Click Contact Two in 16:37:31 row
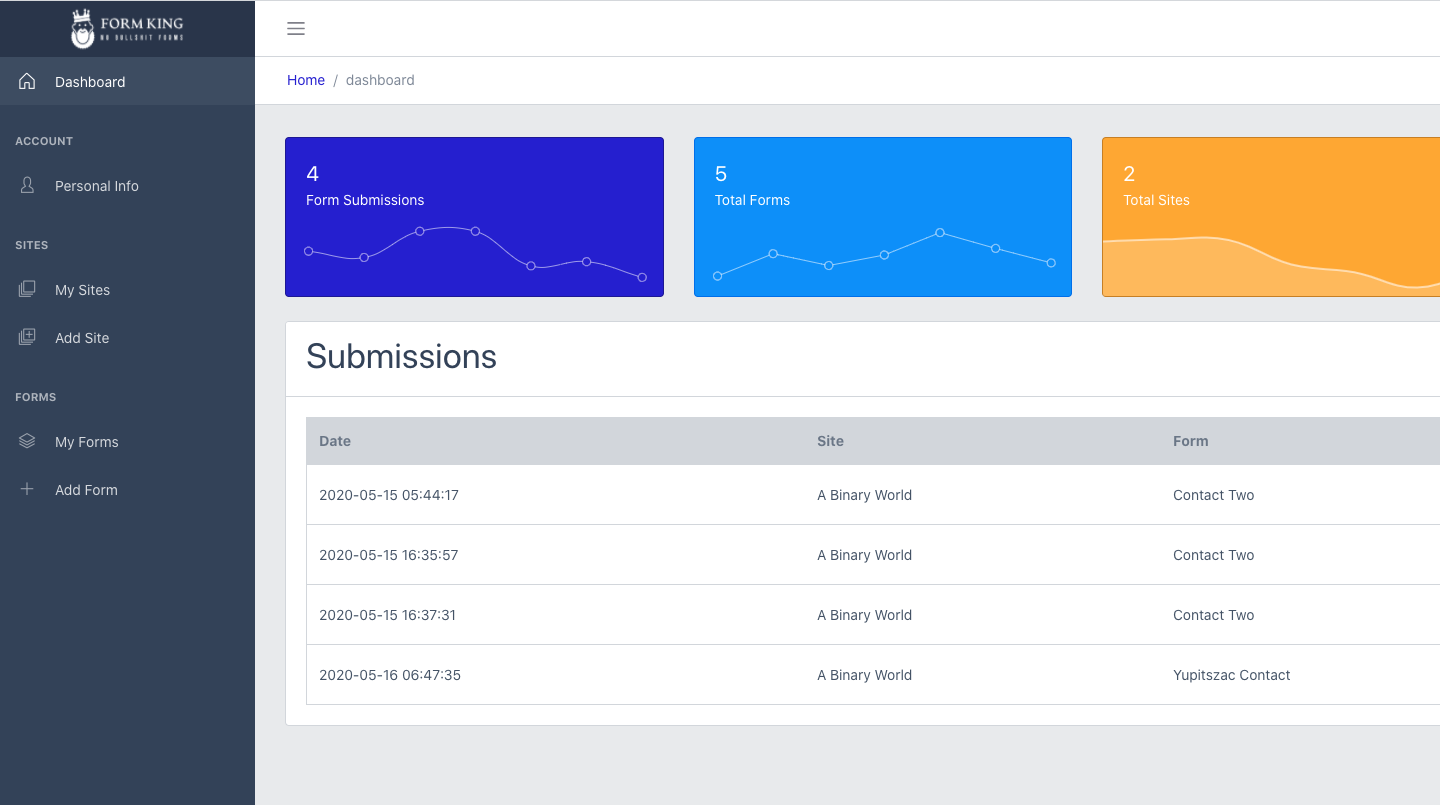Viewport: 1440px width, 805px height. 1213,615
